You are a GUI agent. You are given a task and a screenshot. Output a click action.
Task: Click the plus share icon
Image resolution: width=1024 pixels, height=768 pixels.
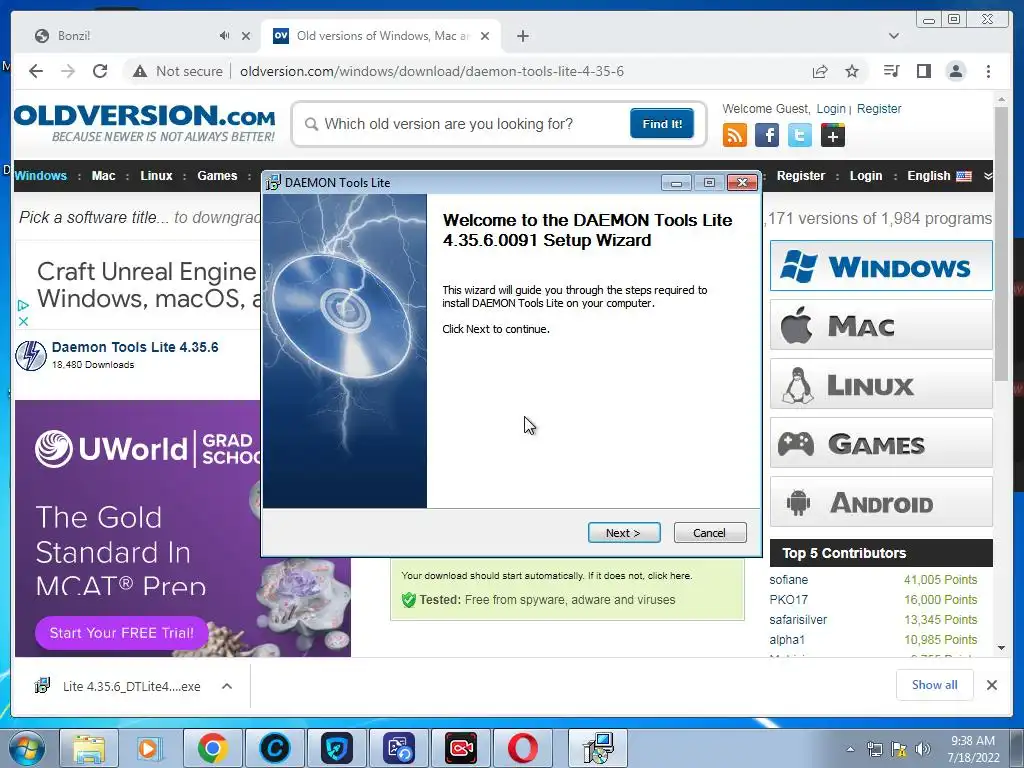click(x=833, y=135)
